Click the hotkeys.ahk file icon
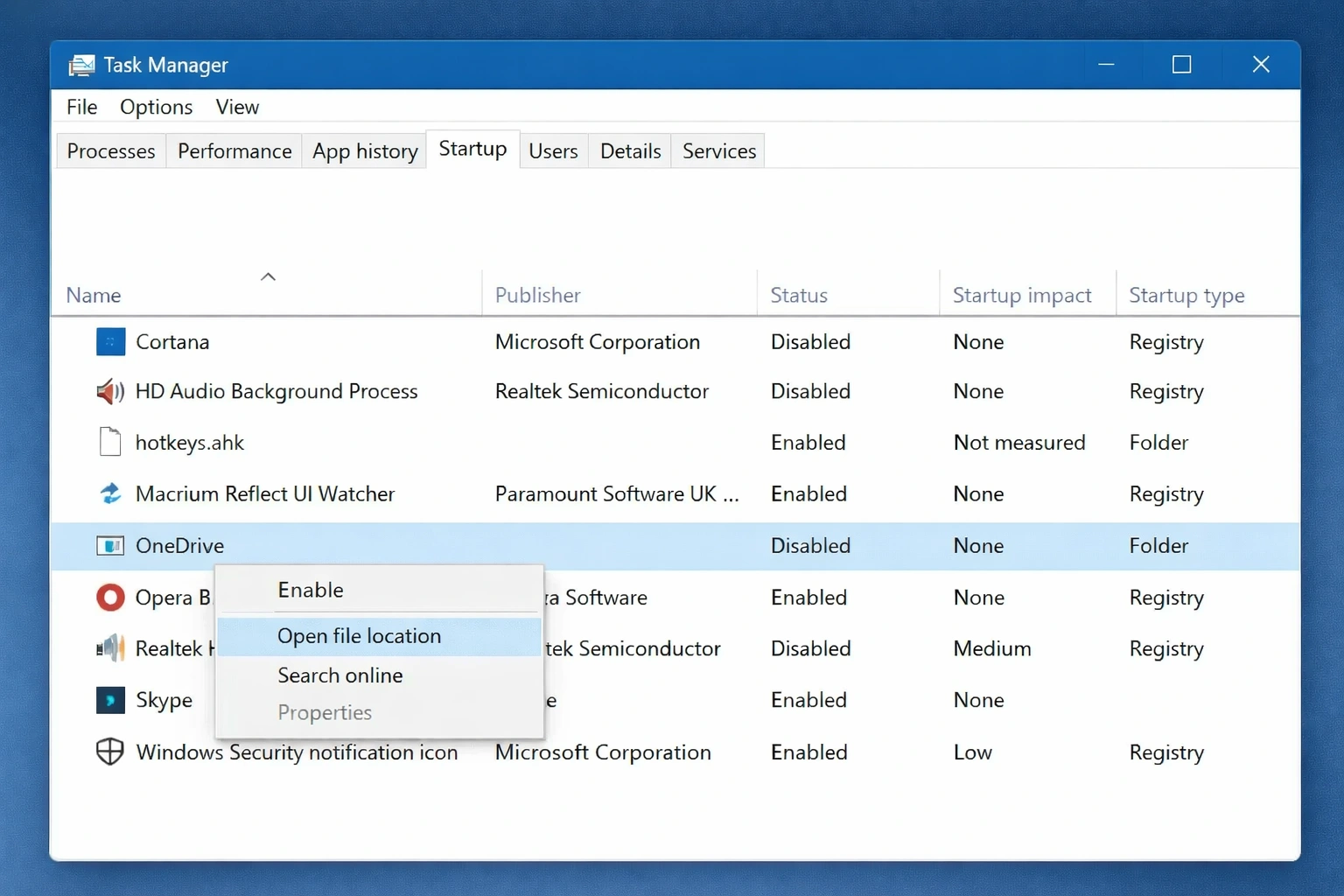The height and width of the screenshot is (896, 1344). click(x=110, y=442)
